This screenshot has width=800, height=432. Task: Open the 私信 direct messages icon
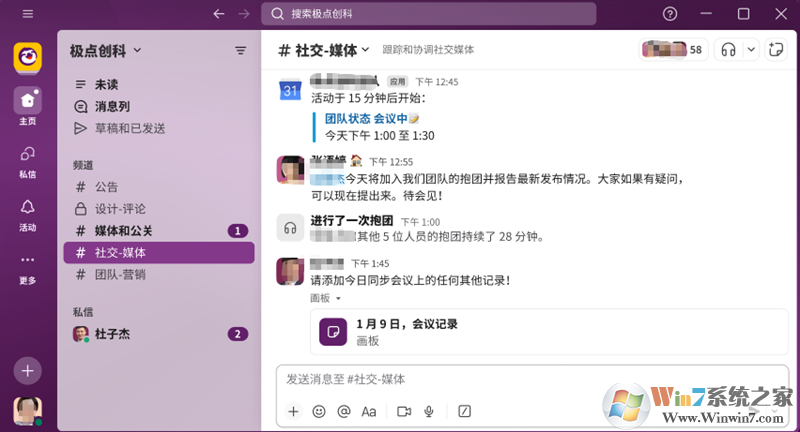pos(28,154)
